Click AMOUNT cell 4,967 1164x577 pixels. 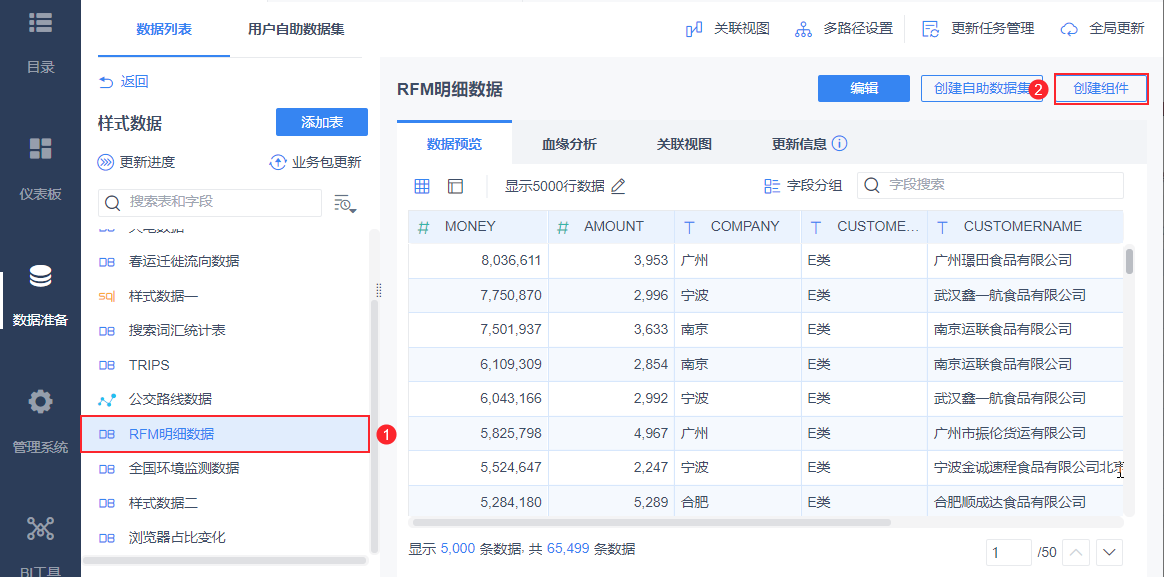(612, 434)
